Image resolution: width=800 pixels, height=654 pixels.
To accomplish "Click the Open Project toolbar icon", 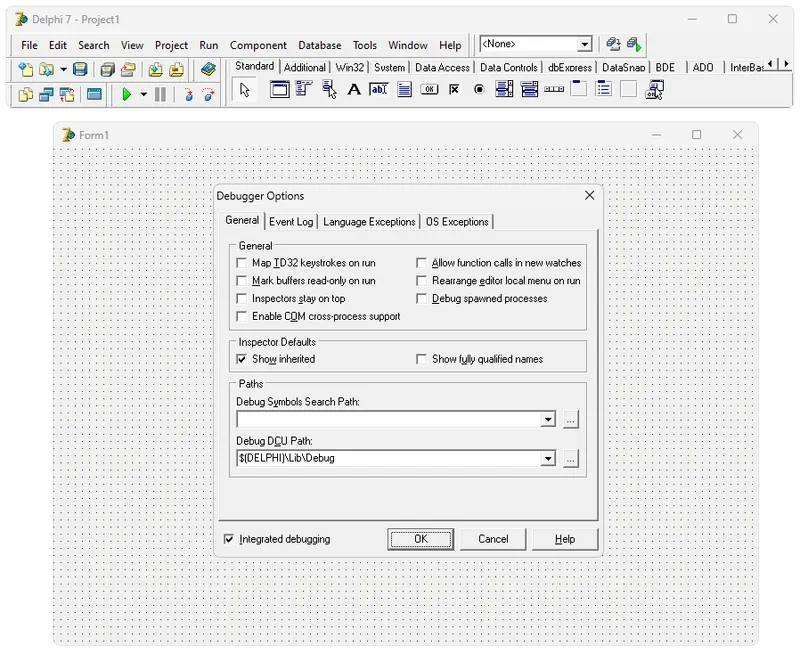I will [128, 69].
